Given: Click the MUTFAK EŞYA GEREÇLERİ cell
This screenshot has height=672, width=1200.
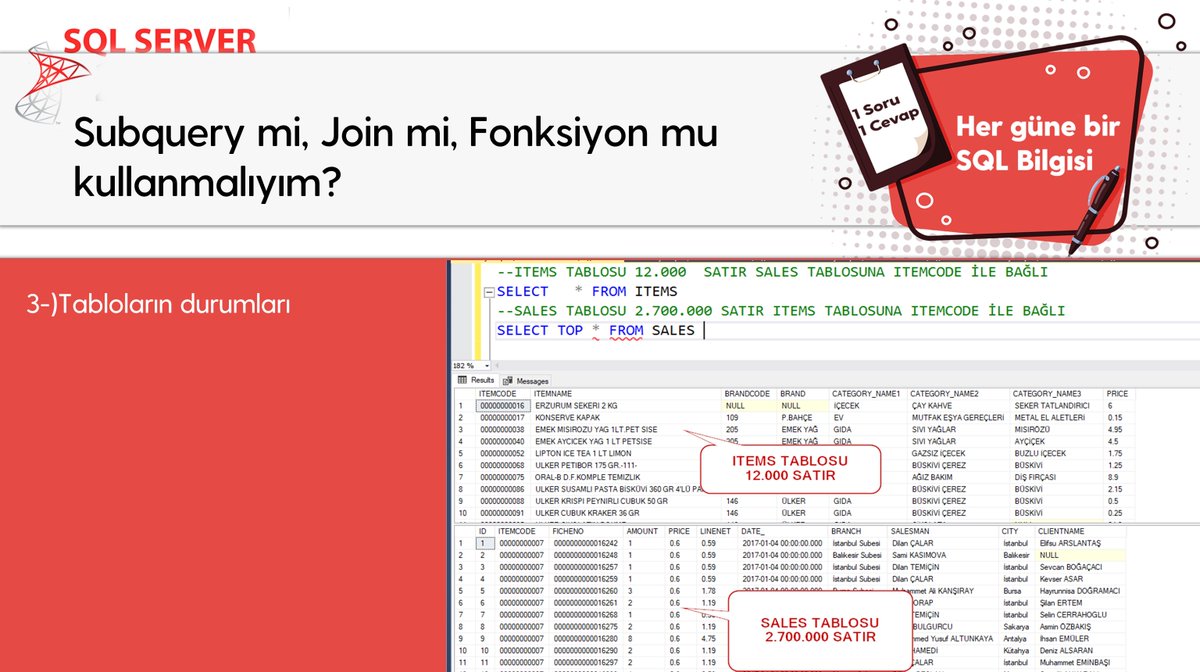Looking at the screenshot, I should click(x=957, y=418).
